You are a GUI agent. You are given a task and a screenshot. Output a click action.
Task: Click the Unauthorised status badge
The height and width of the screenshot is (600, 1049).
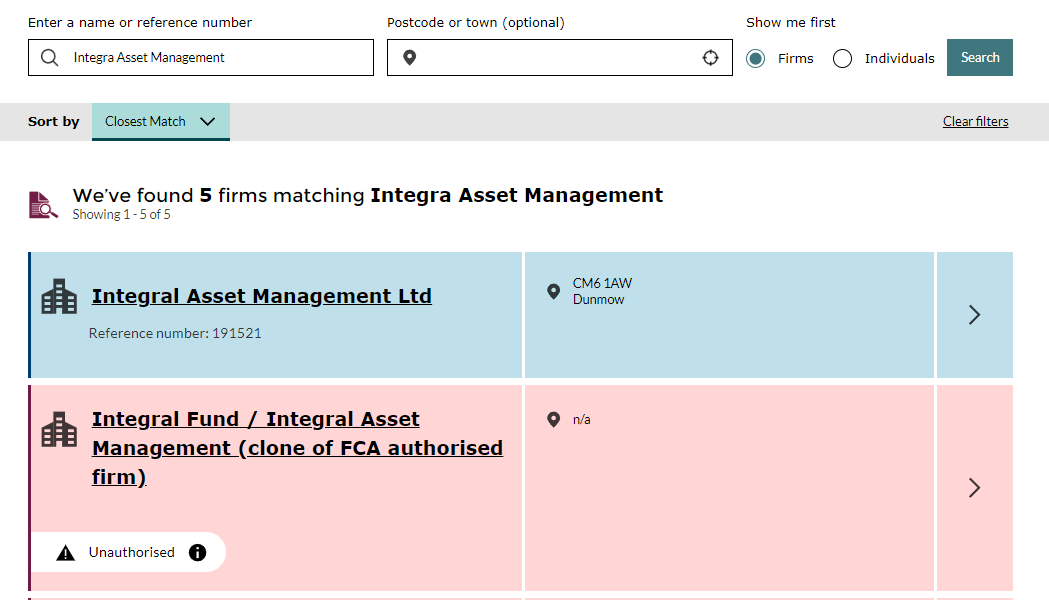click(128, 553)
